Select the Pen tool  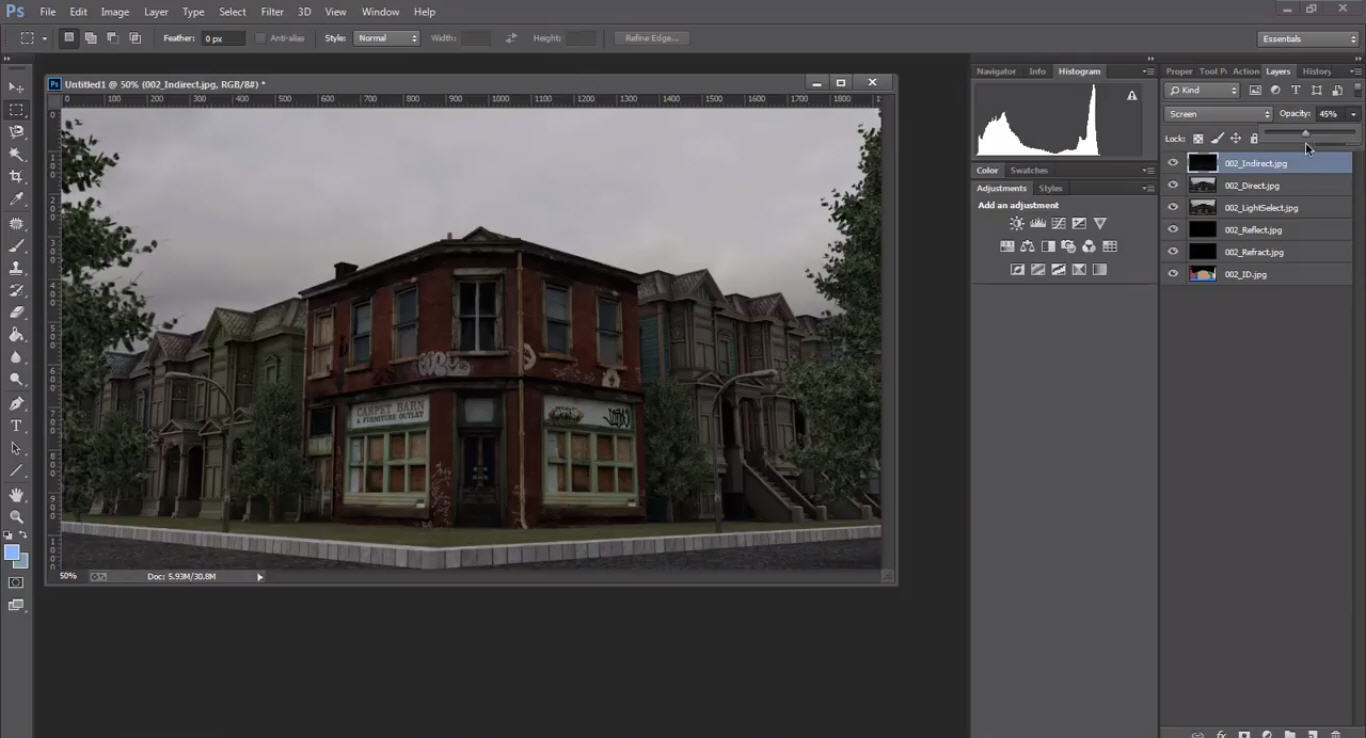coord(16,404)
